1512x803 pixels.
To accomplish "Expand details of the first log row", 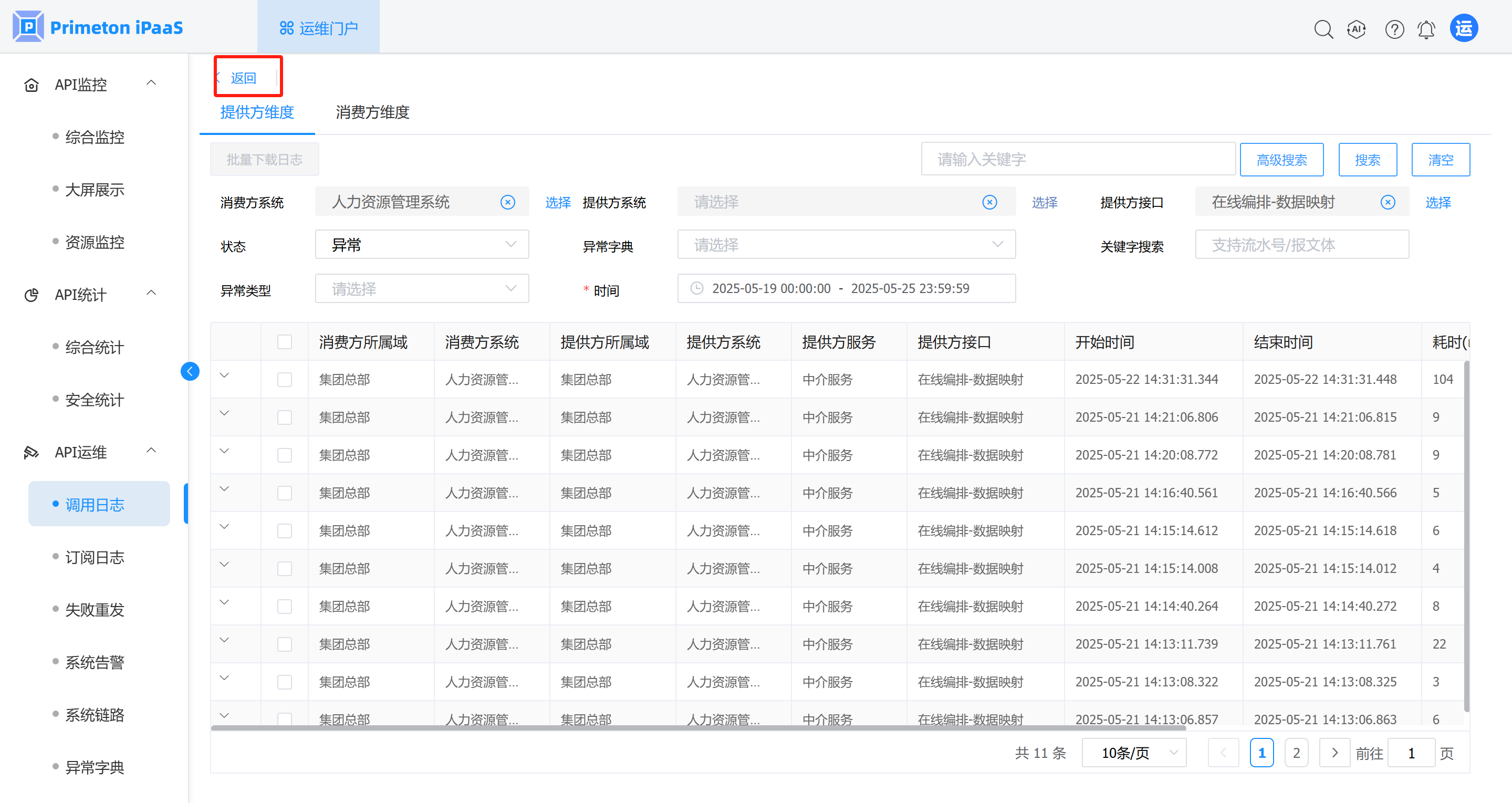I will 224,375.
